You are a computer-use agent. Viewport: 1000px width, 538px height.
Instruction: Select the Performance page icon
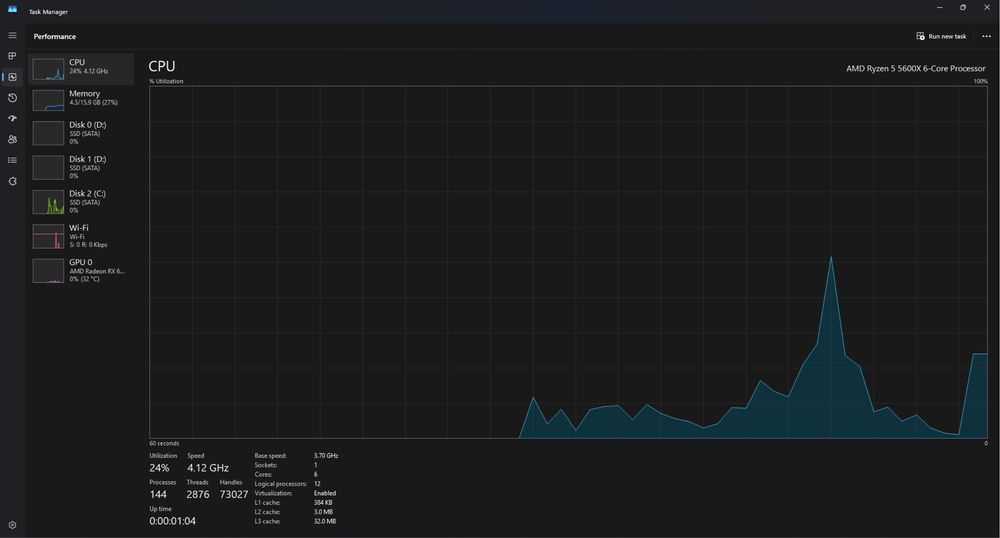point(12,77)
